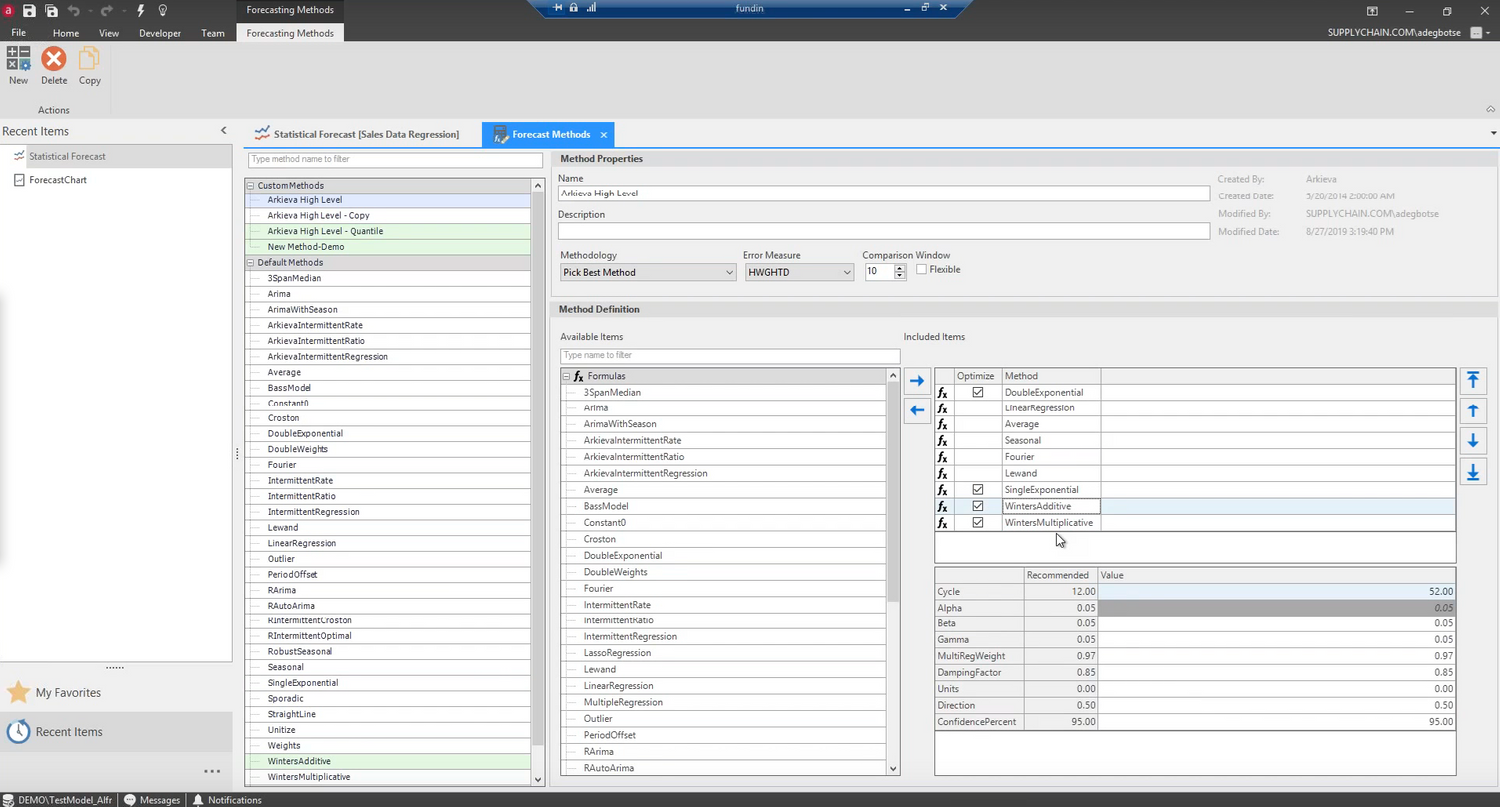Image resolution: width=1500 pixels, height=807 pixels.
Task: Click the Available Items filter field
Action: tap(730, 355)
